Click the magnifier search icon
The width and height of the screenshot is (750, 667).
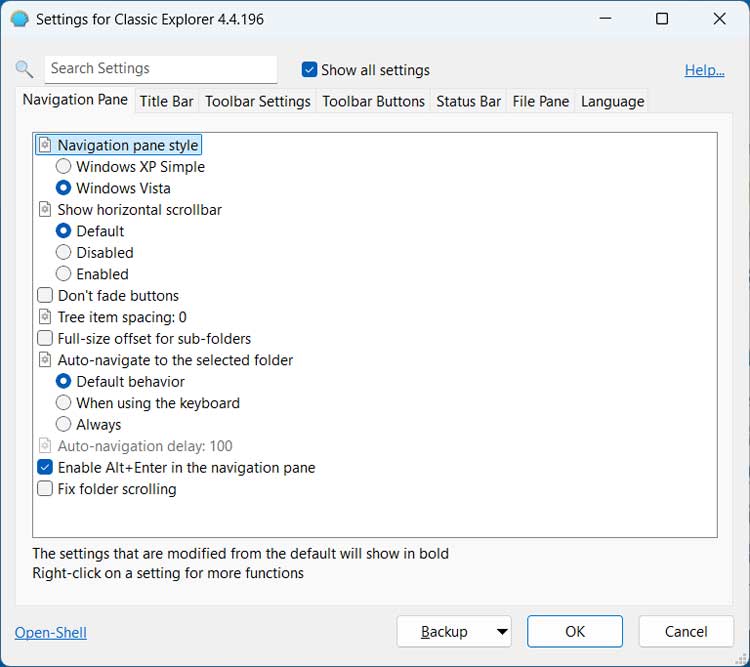click(x=24, y=69)
